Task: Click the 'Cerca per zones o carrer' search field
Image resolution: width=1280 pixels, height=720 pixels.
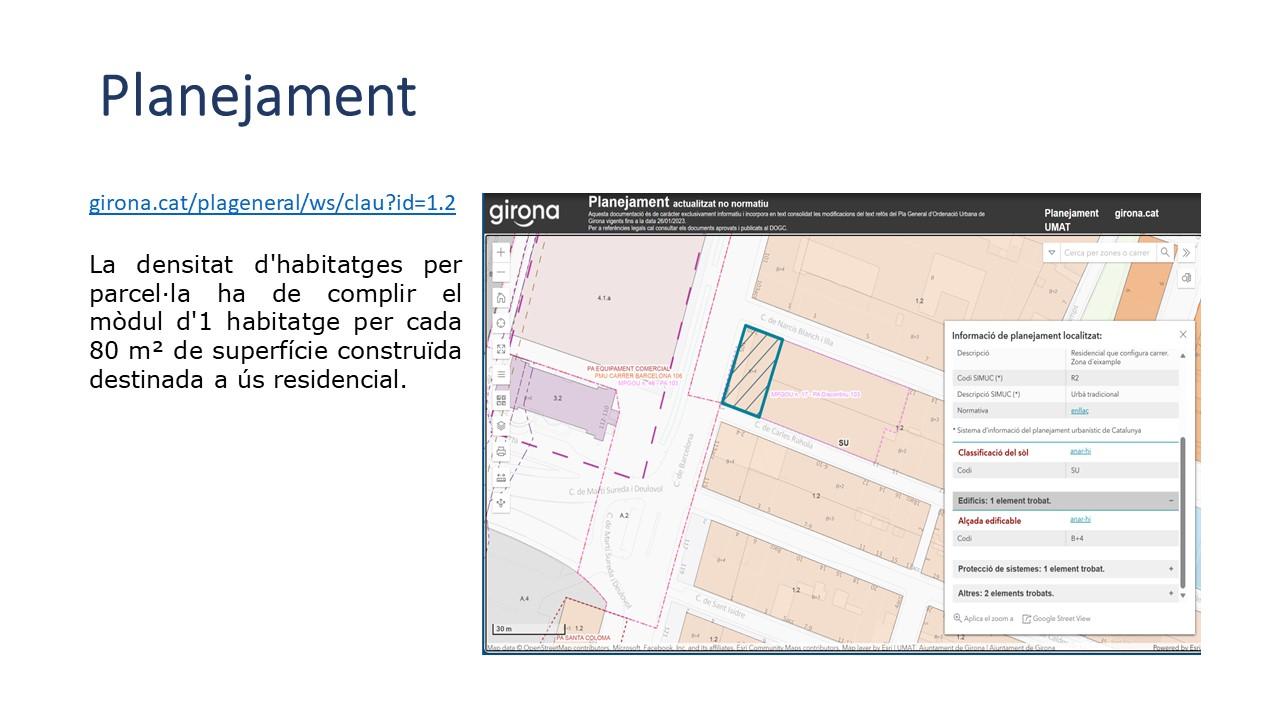Action: (x=1107, y=253)
